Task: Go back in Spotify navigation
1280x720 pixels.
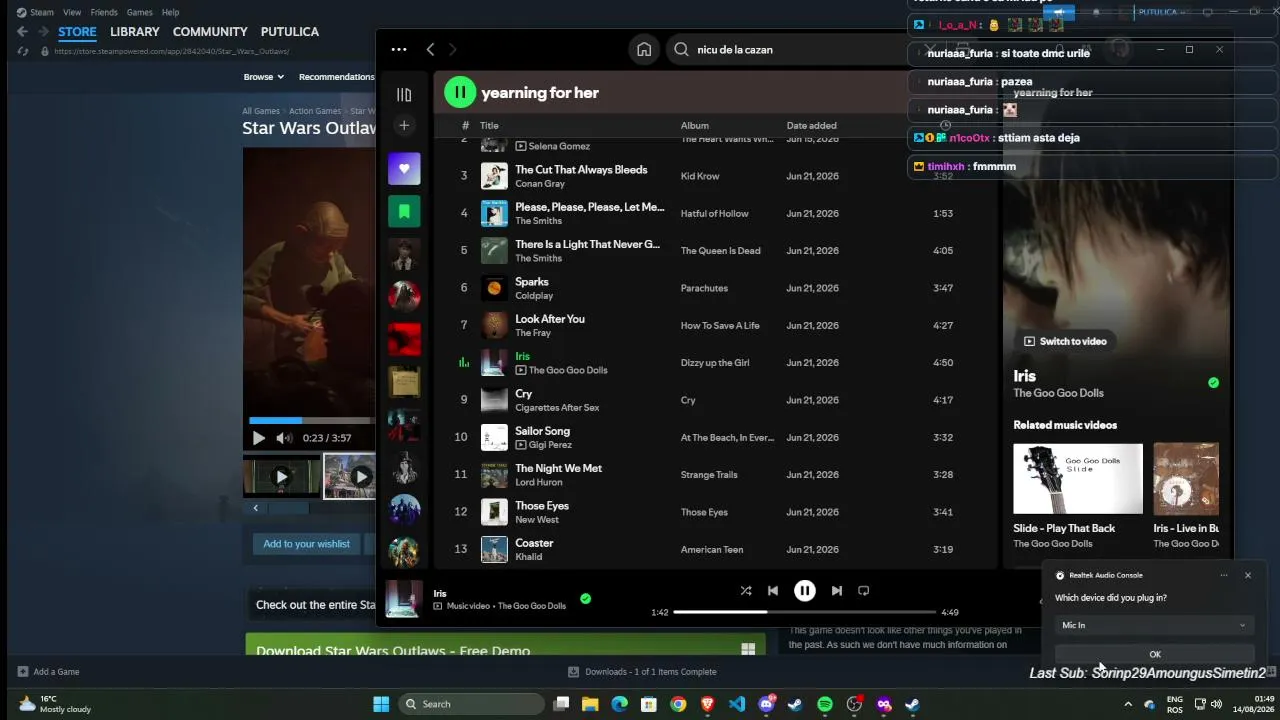Action: coord(430,49)
